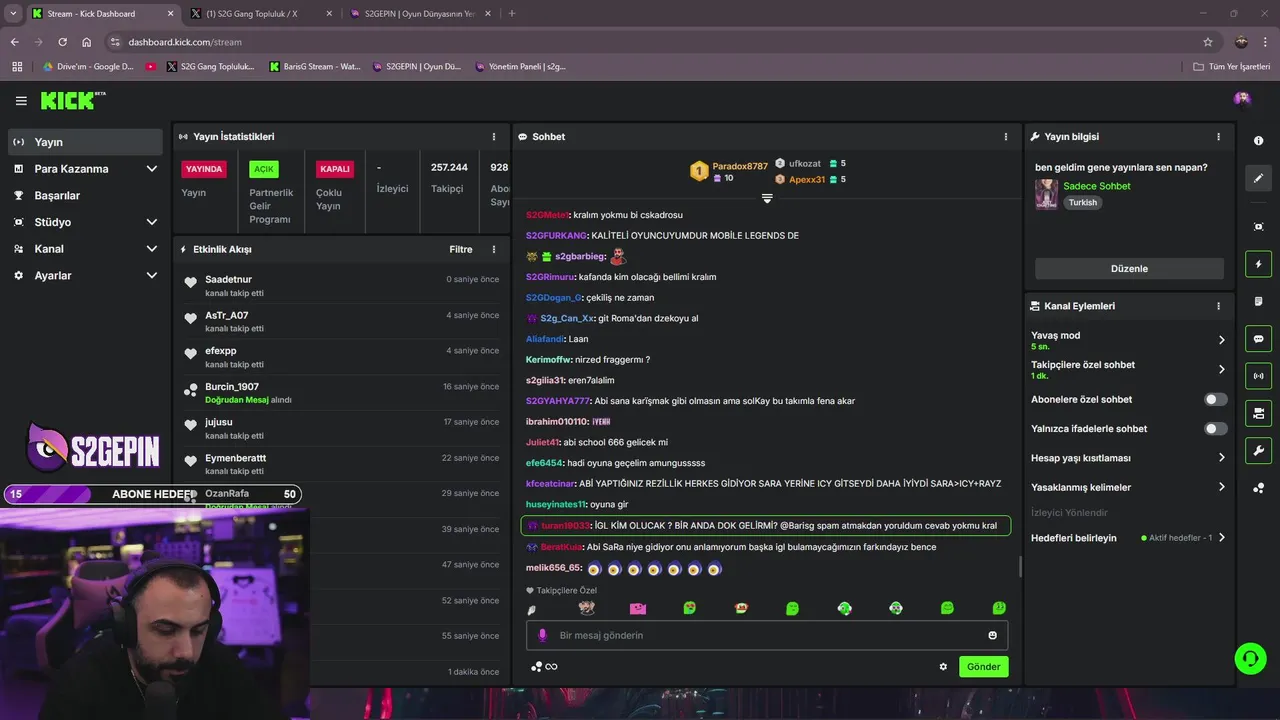Click the Sadece Sohbet category thumbnail
The width and height of the screenshot is (1280, 720).
[x=1046, y=194]
